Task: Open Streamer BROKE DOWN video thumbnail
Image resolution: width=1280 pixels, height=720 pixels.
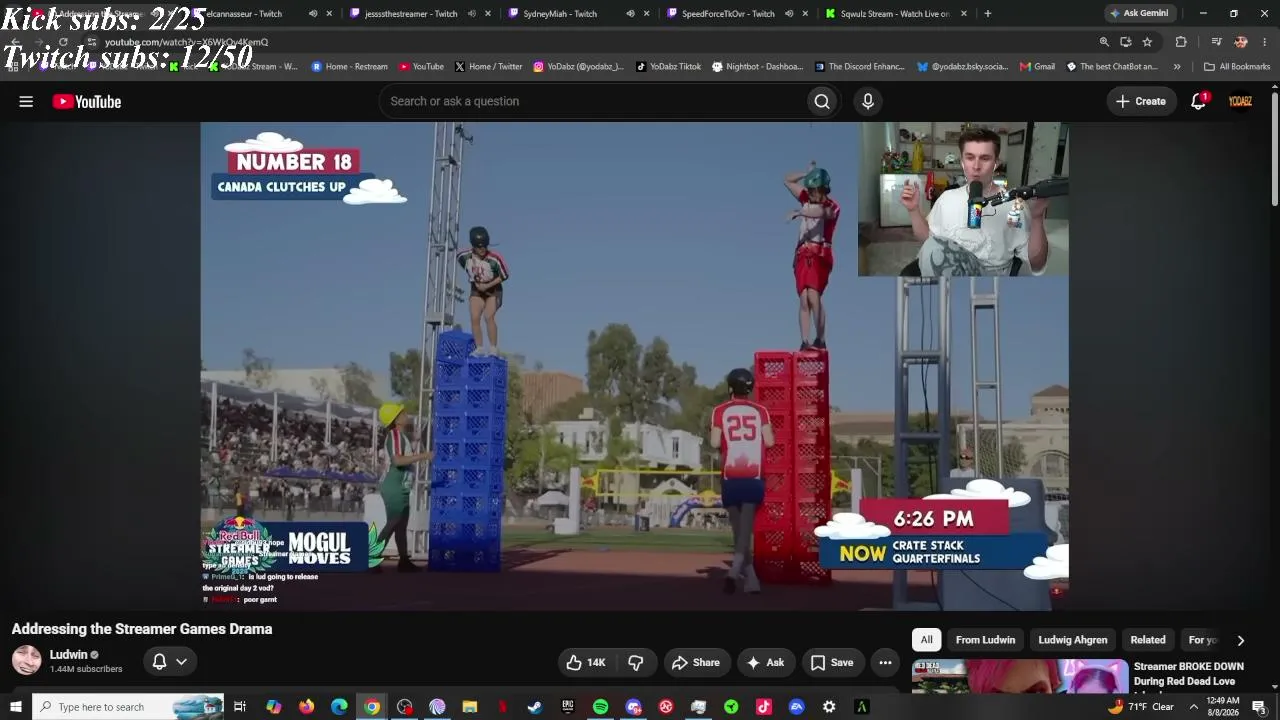Action: (x=1020, y=676)
